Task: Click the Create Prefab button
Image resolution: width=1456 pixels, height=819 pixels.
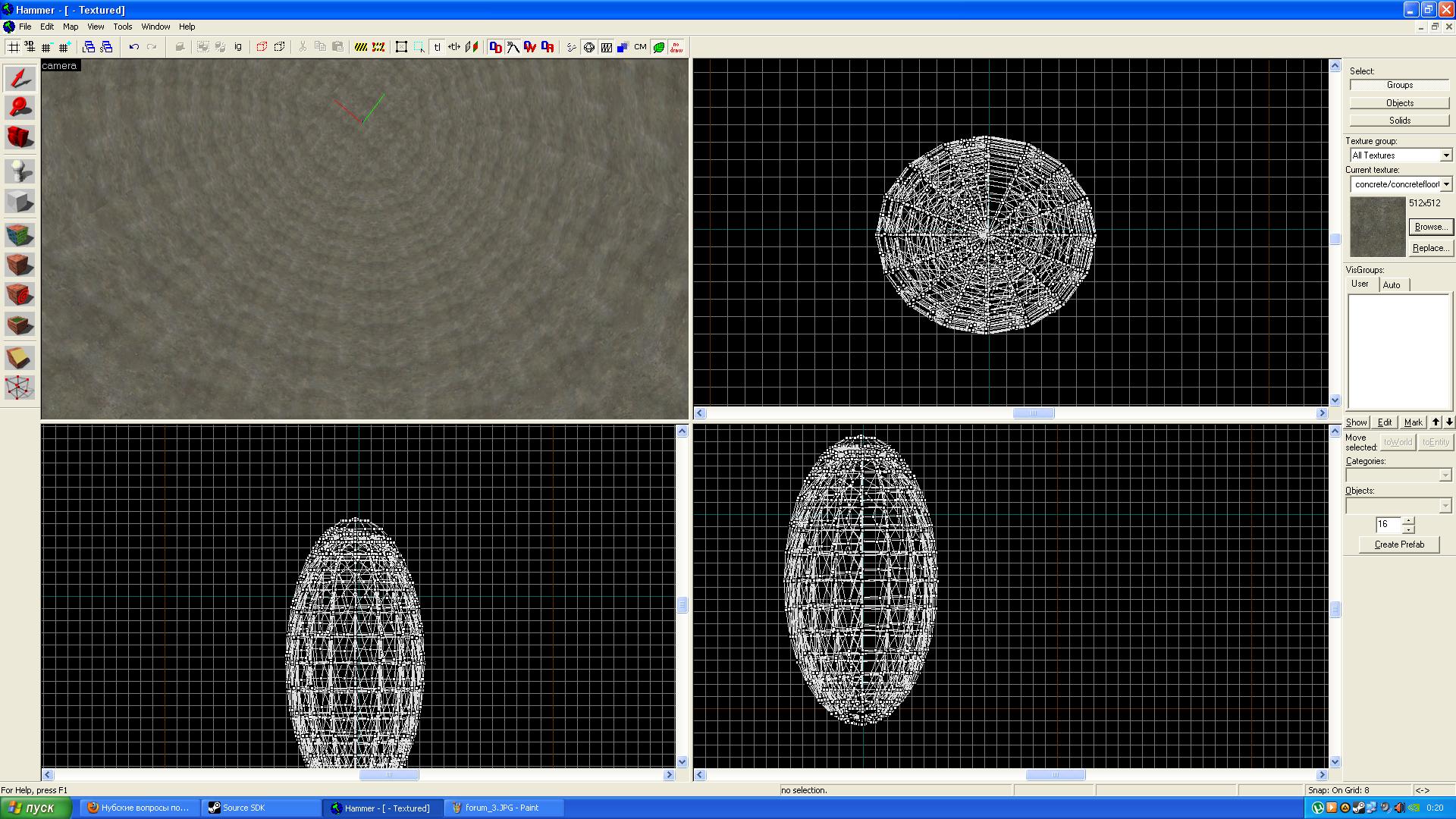Action: 1398,544
